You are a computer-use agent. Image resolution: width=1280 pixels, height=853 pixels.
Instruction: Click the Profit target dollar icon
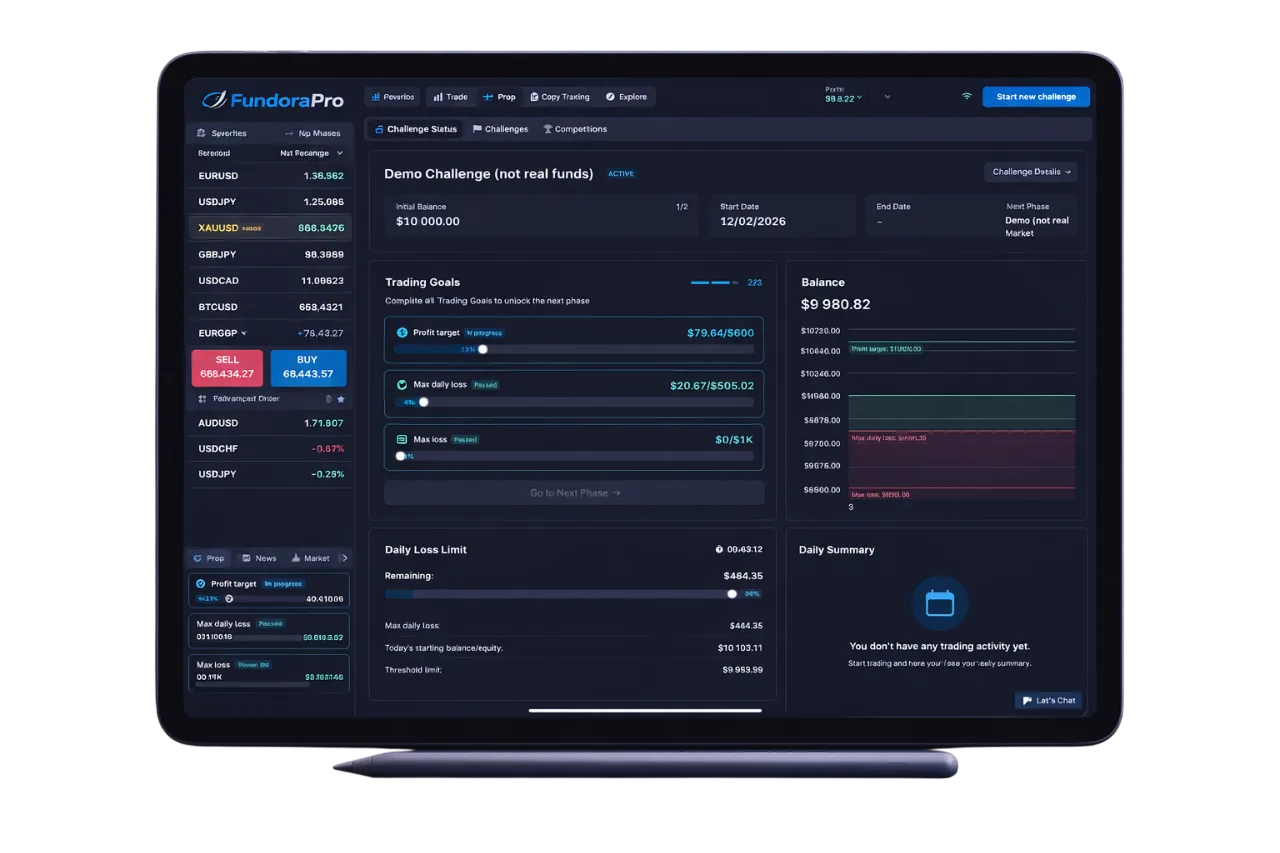tap(402, 332)
